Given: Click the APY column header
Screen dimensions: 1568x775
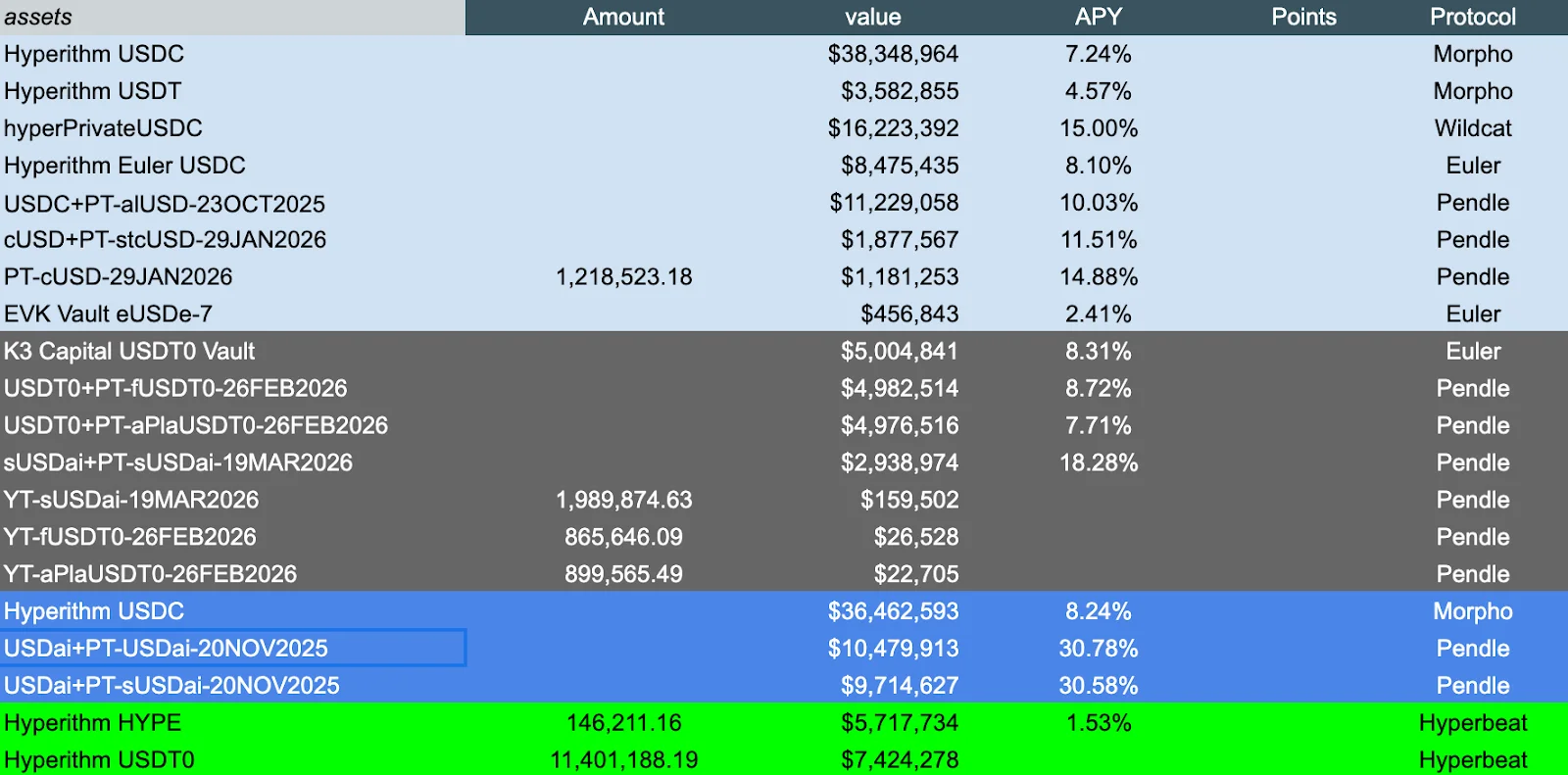Looking at the screenshot, I should coord(1098,18).
